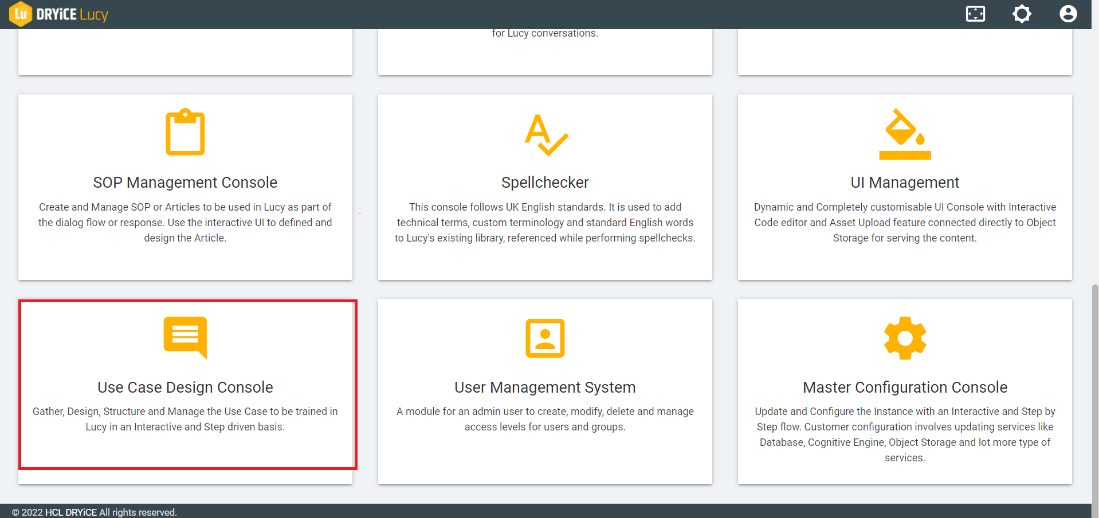Click the SOP Management clipboard icon
The width and height of the screenshot is (1099, 518).
tap(185, 132)
